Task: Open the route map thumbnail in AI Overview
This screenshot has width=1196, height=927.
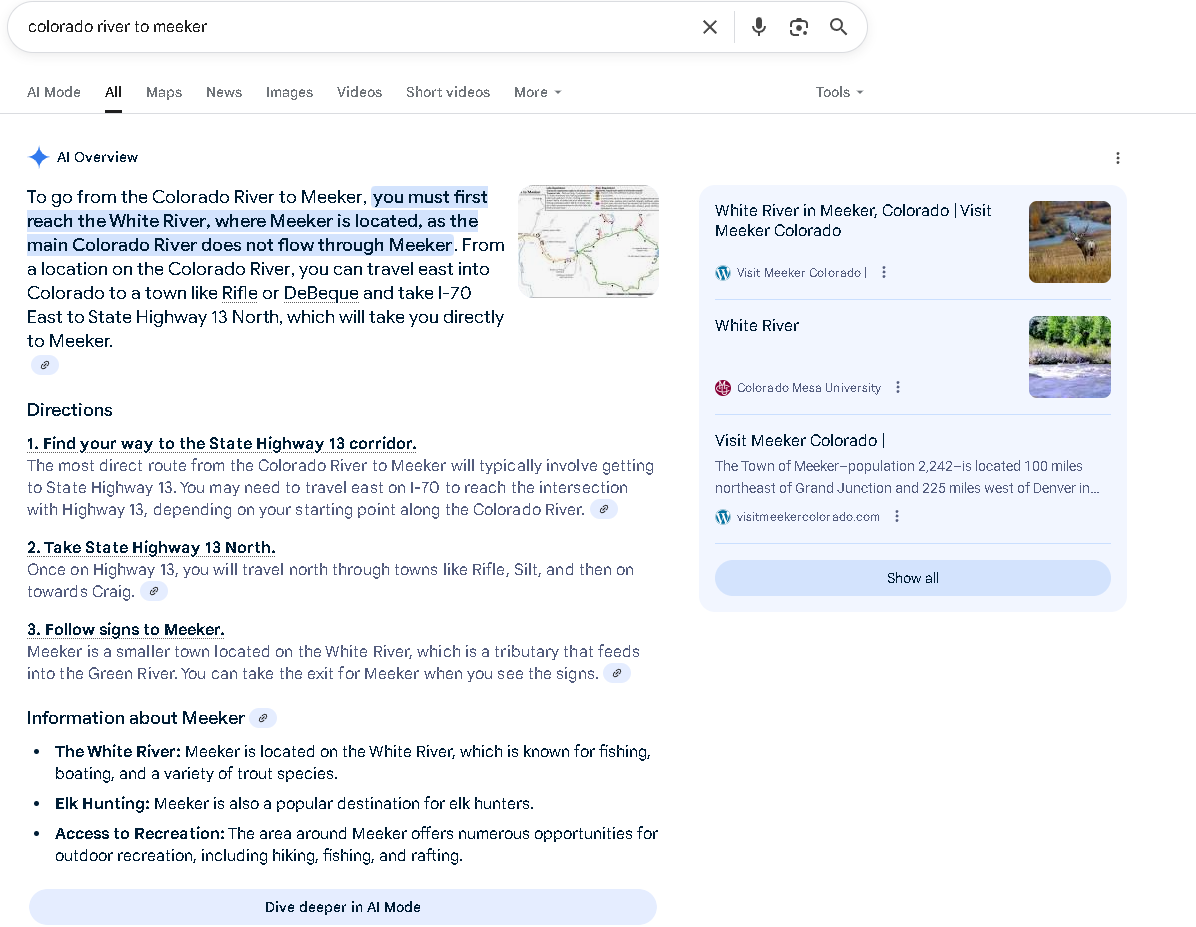Action: tap(588, 241)
